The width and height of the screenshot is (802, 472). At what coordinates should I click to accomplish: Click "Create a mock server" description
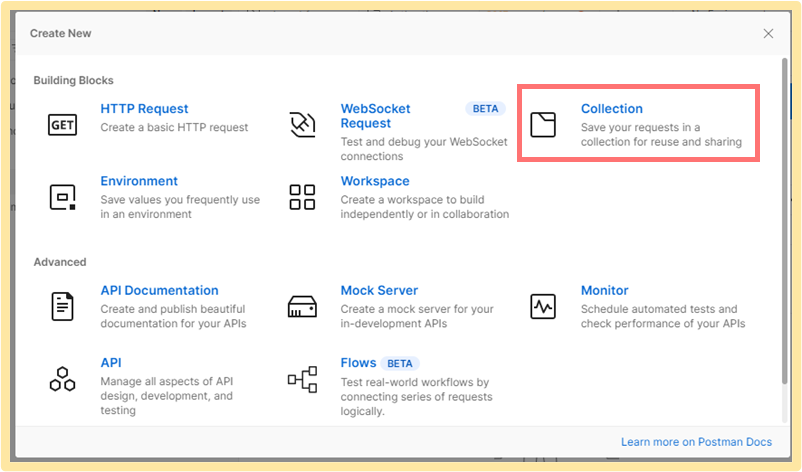[x=417, y=316]
